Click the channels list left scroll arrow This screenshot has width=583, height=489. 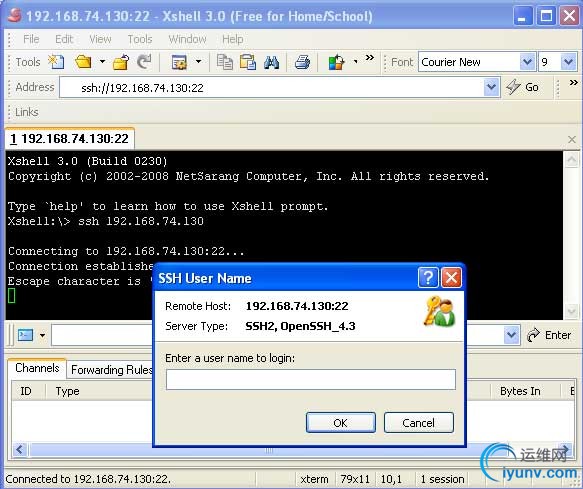tap(19, 450)
